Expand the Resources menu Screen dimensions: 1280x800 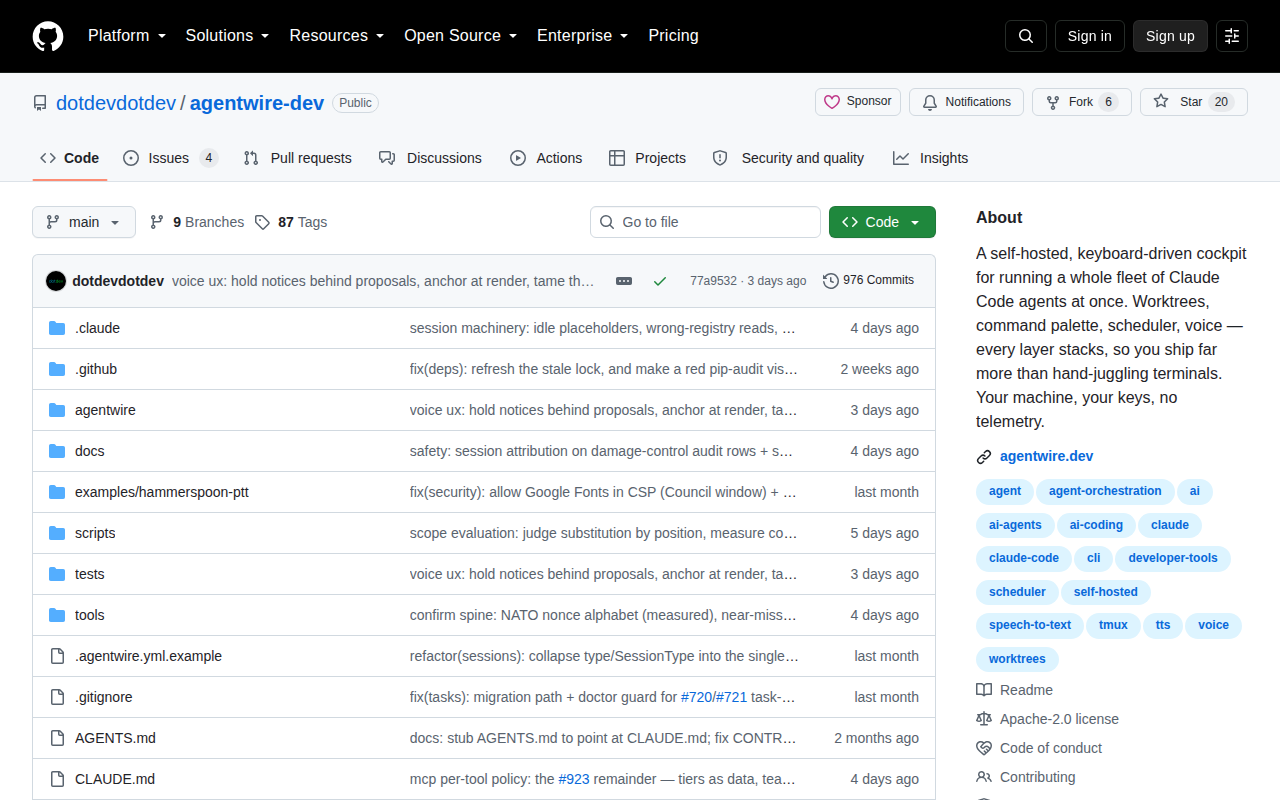point(337,36)
